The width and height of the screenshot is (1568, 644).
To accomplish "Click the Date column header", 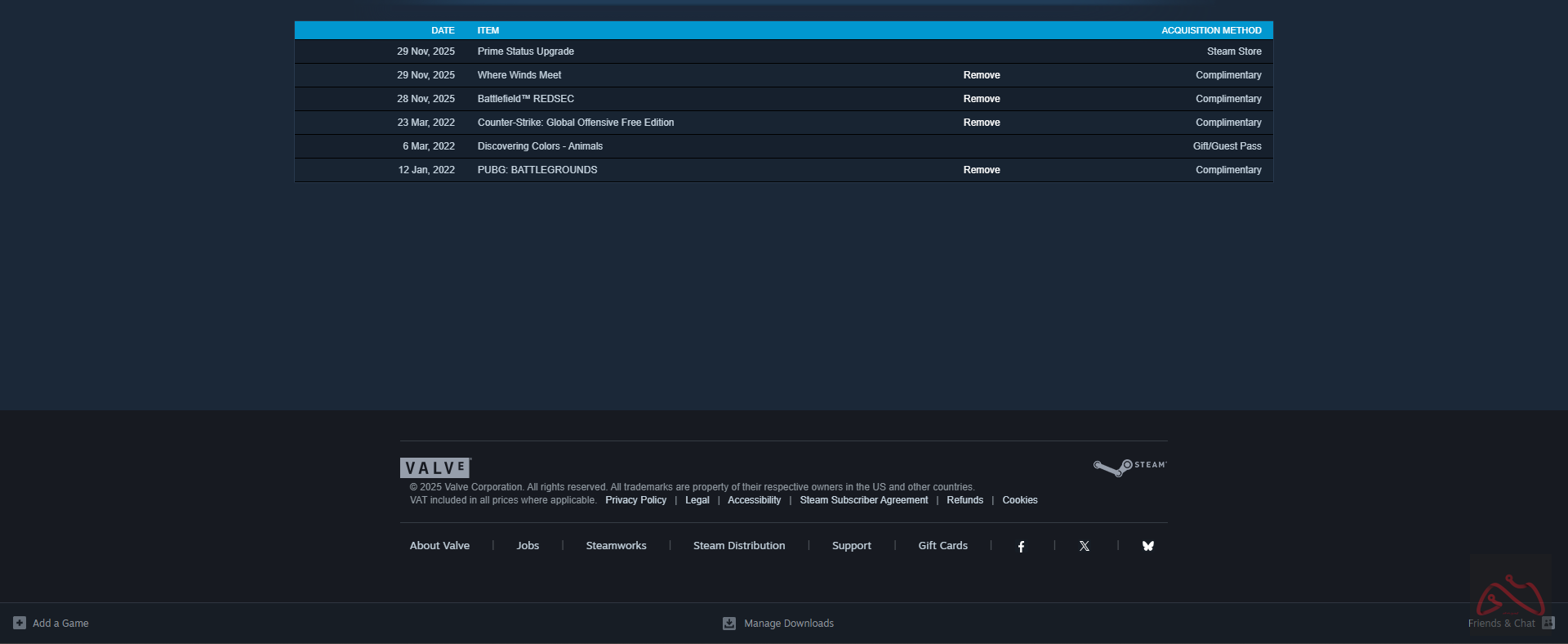I will point(443,30).
